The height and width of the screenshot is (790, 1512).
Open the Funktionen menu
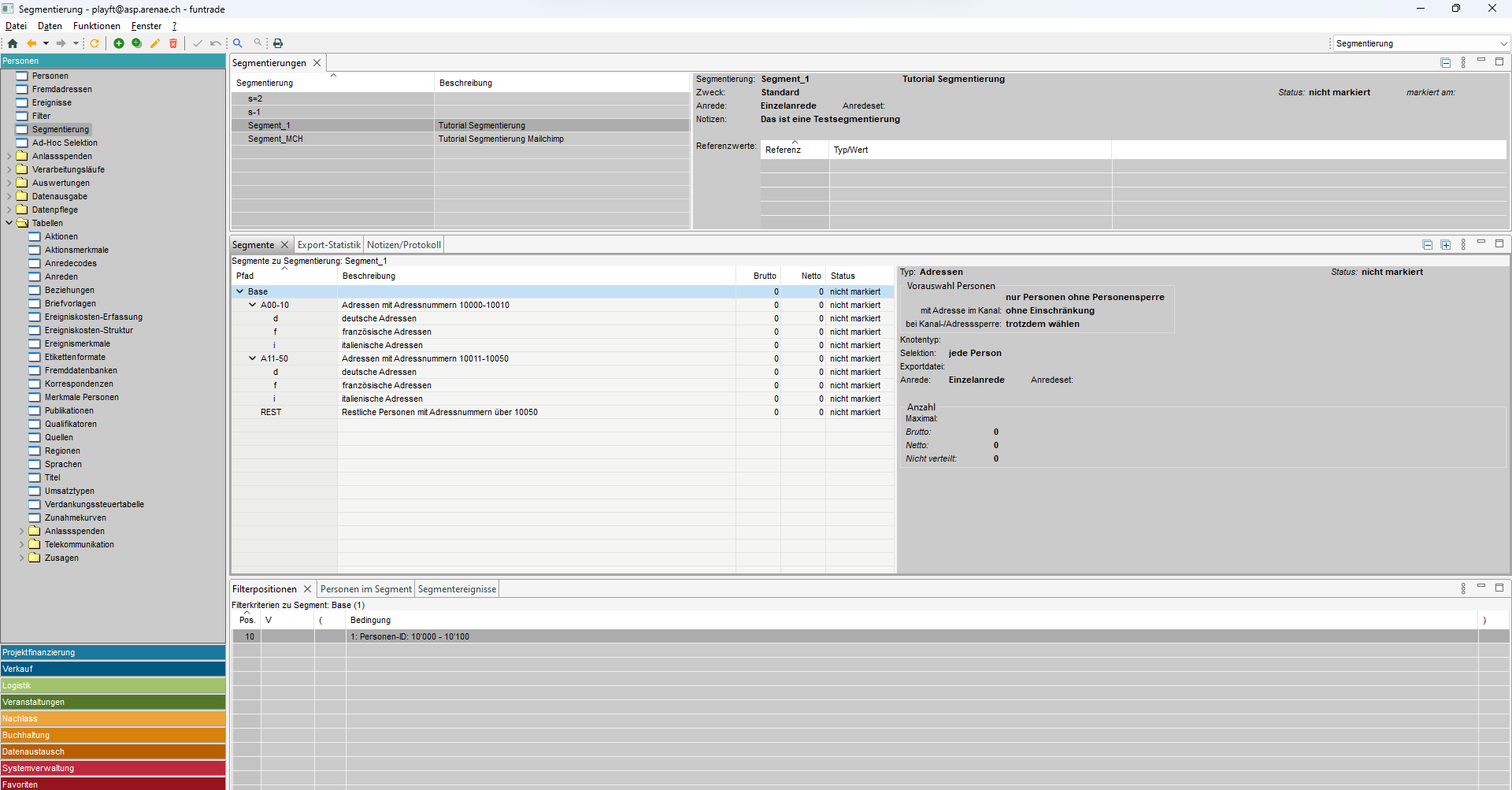tap(96, 26)
